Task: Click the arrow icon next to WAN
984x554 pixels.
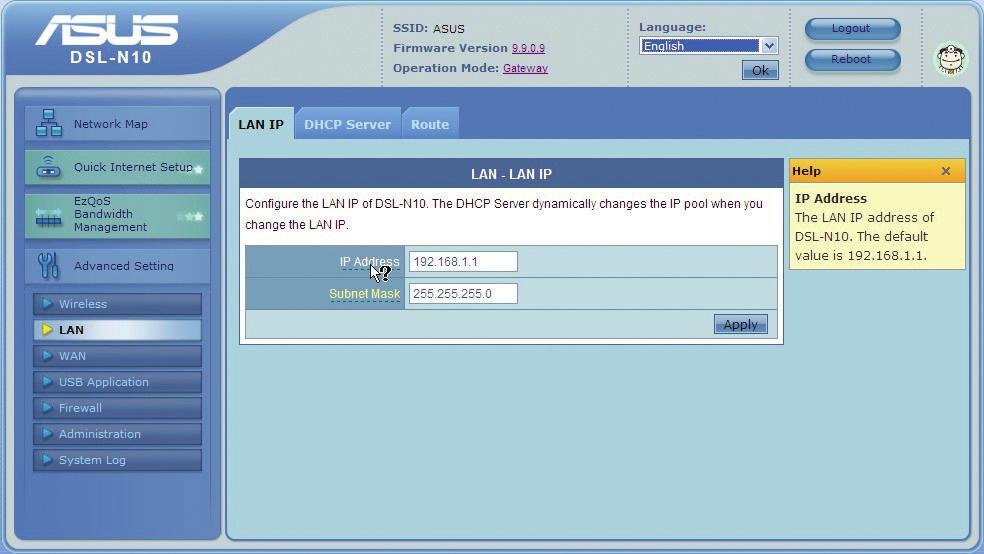Action: coord(47,356)
